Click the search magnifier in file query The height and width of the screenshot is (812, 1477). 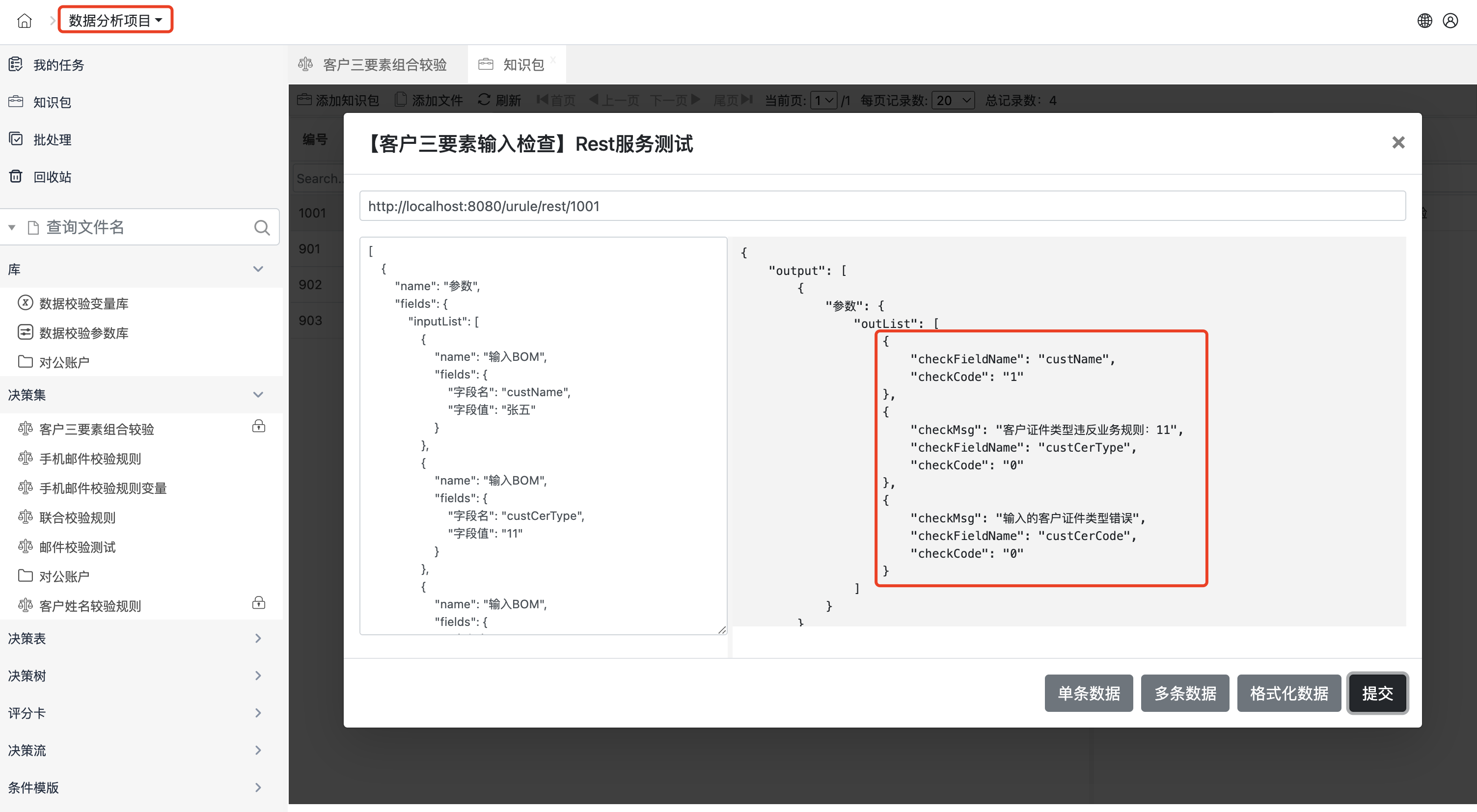pyautogui.click(x=261, y=228)
